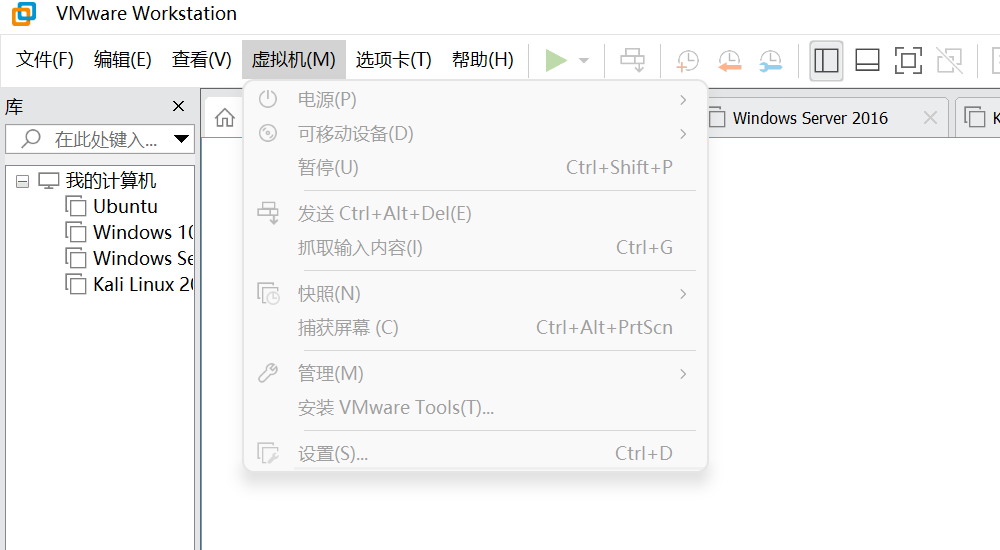
Task: Toggle the thumbnail bar view button
Action: pyautogui.click(x=867, y=60)
